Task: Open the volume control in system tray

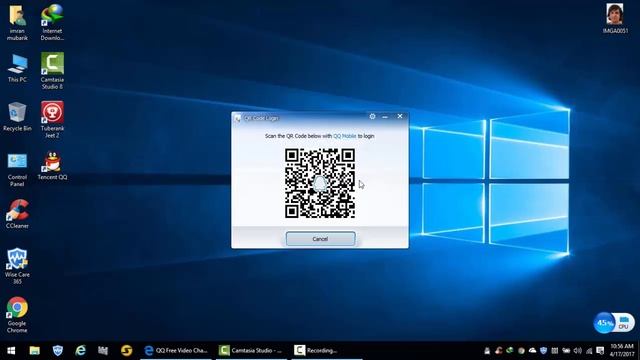Action: 578,351
